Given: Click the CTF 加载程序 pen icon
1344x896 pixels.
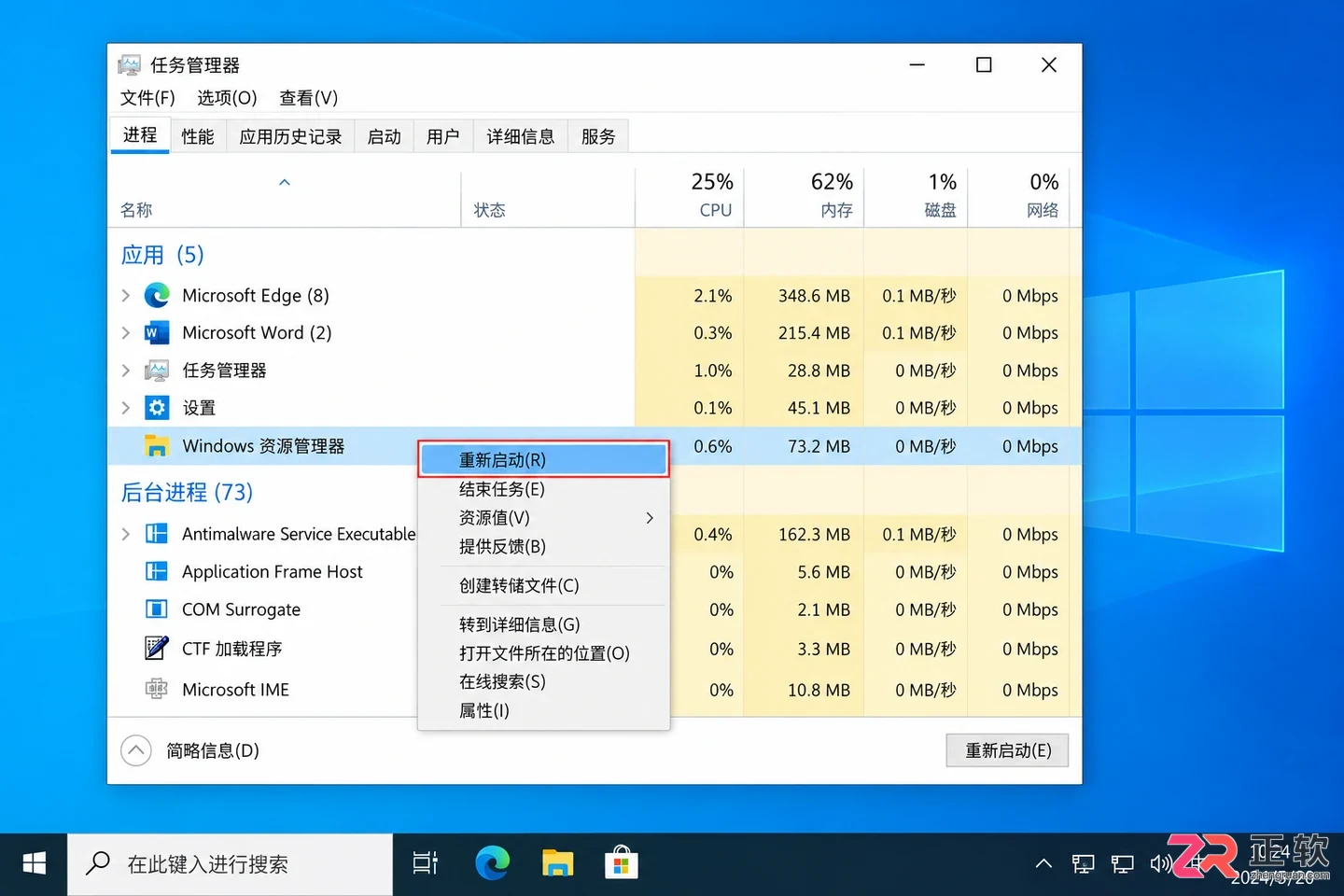Looking at the screenshot, I should click(x=157, y=648).
